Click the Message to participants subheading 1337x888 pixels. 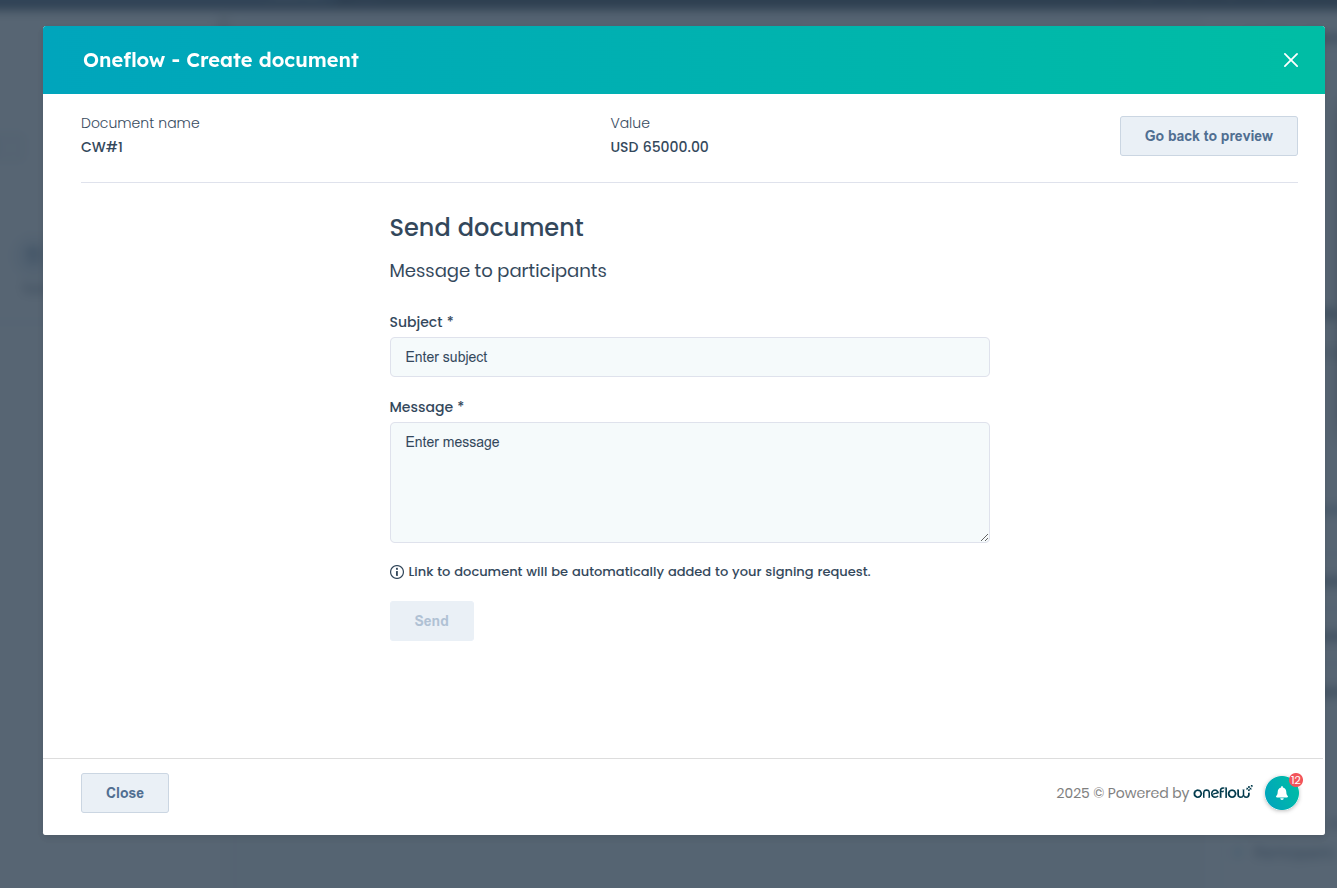pos(498,271)
